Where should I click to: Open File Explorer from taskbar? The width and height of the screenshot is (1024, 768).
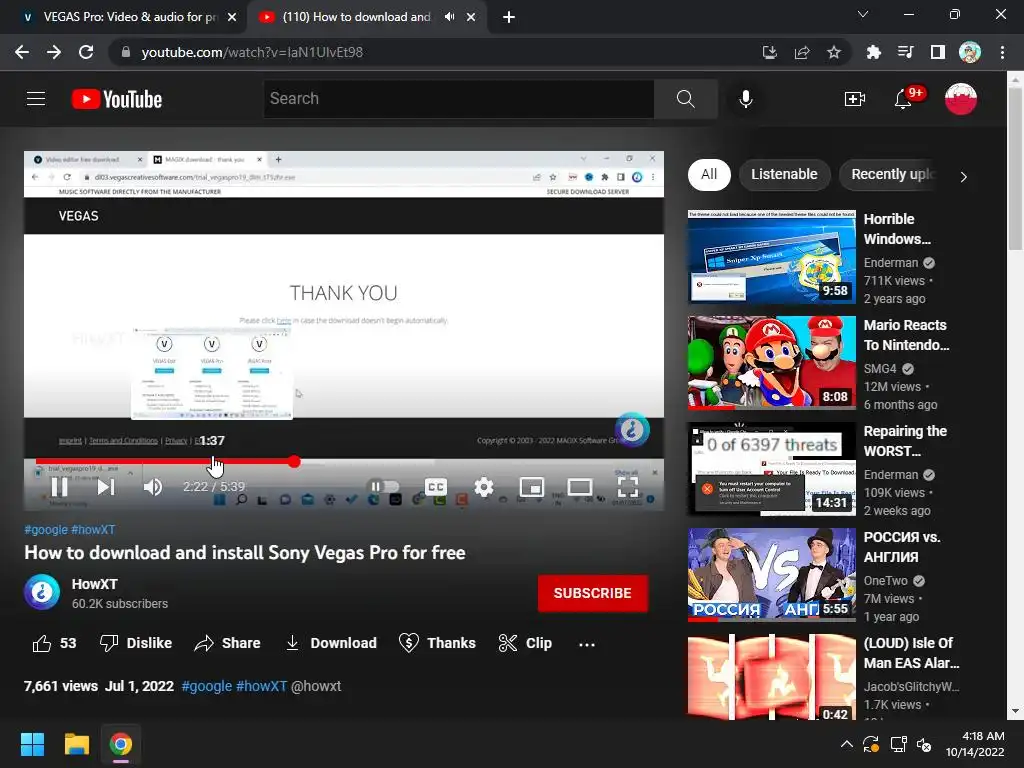click(x=76, y=744)
